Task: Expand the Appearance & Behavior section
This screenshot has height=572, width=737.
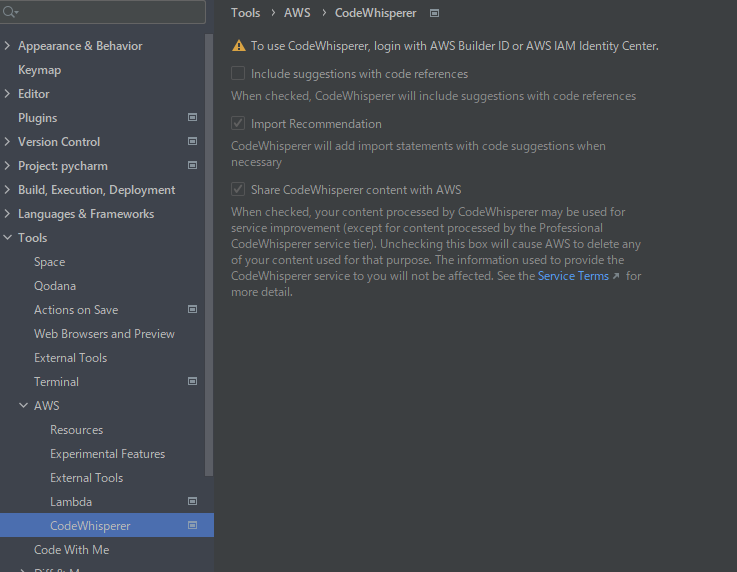Action: pos(8,46)
